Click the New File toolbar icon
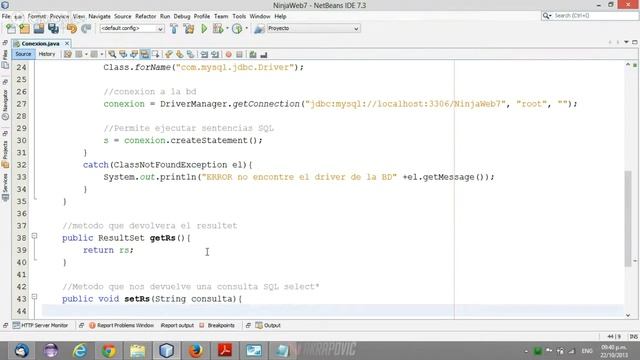Viewport: 640px width, 360px height. tap(11, 29)
